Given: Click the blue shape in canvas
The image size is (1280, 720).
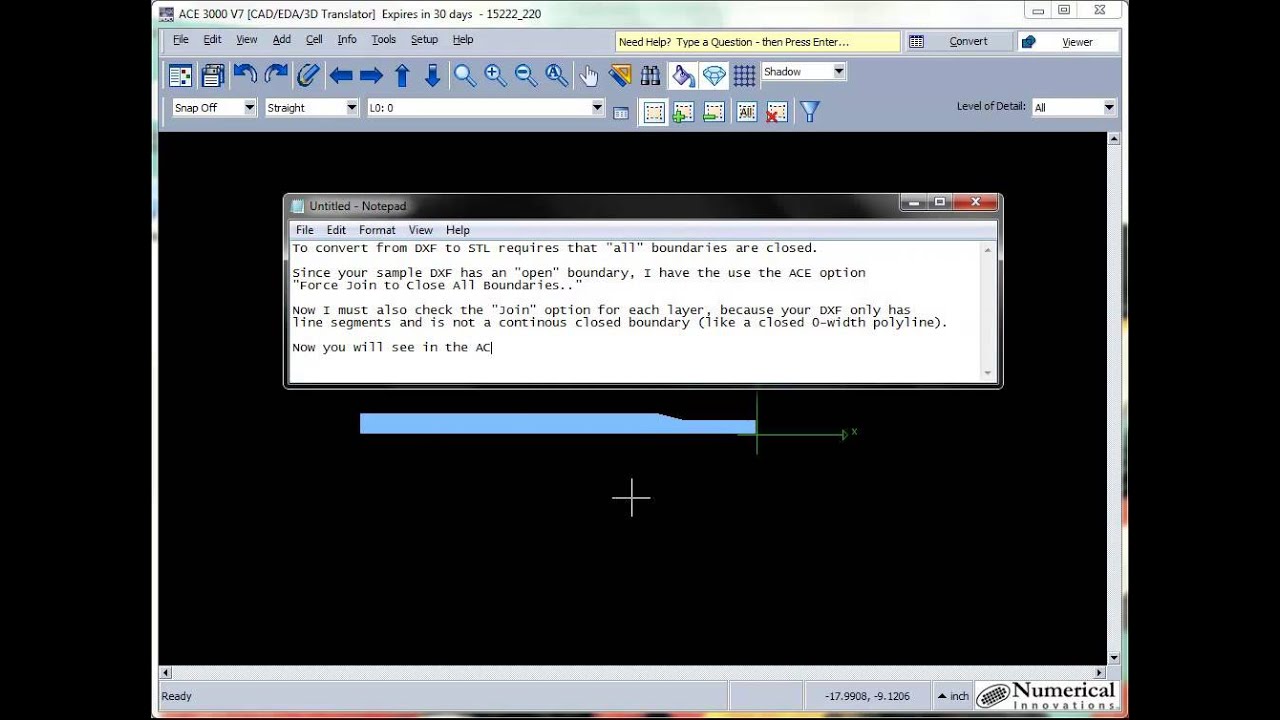Looking at the screenshot, I should (x=557, y=424).
